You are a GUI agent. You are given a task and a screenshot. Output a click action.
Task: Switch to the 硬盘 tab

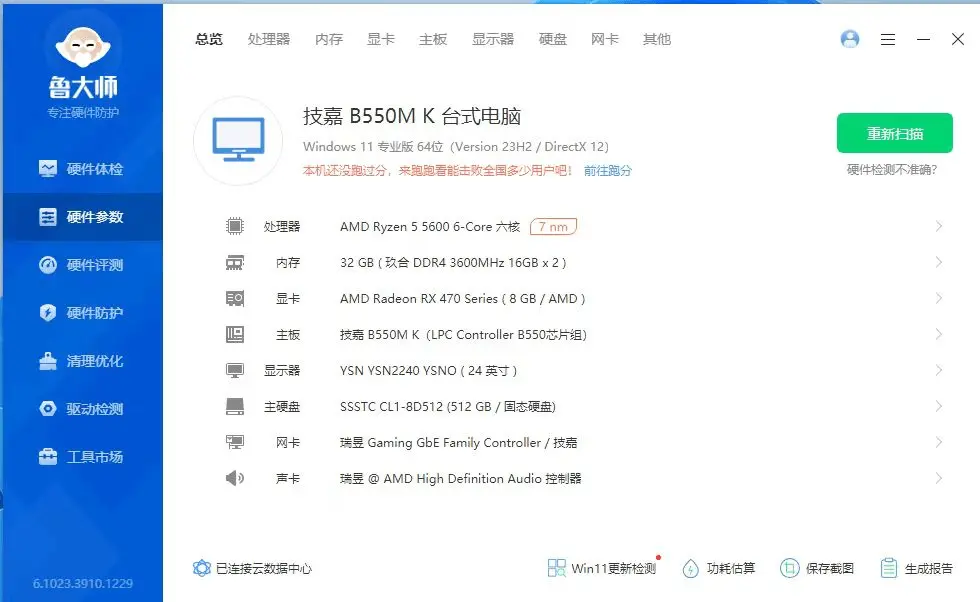pyautogui.click(x=552, y=39)
